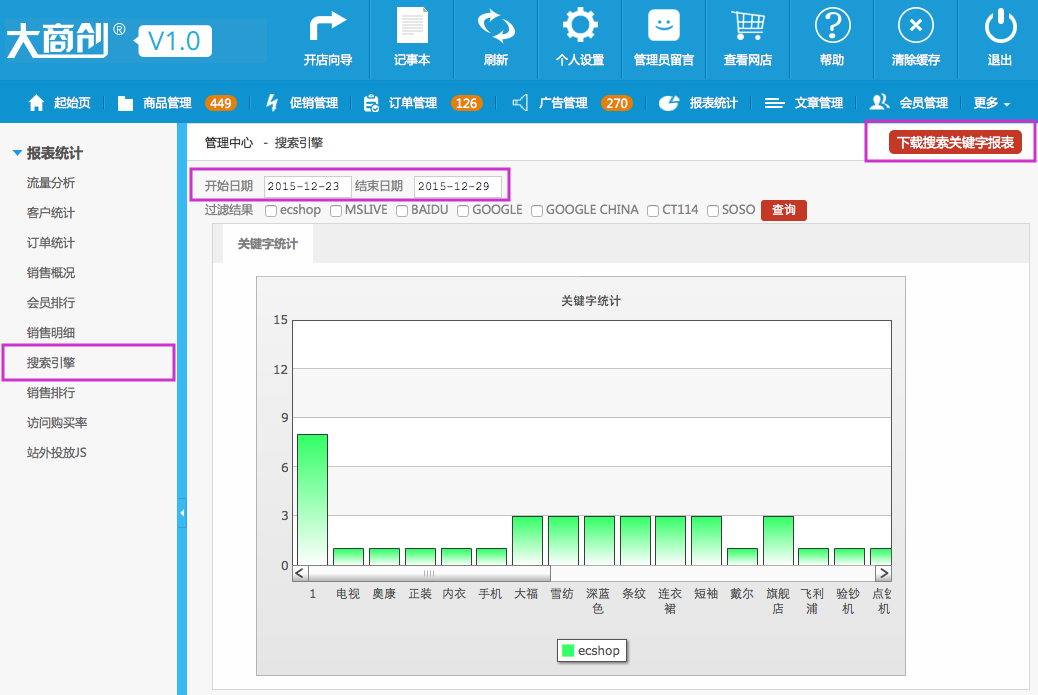Click the 449 badge on 商品管理
This screenshot has height=695, width=1038.
click(x=220, y=103)
